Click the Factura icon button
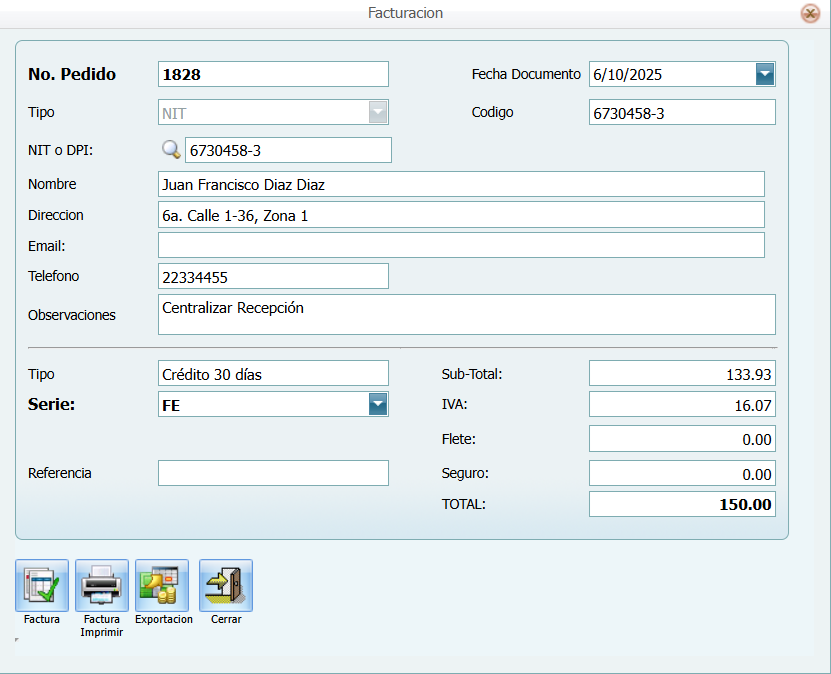The height and width of the screenshot is (674, 831). [x=42, y=585]
